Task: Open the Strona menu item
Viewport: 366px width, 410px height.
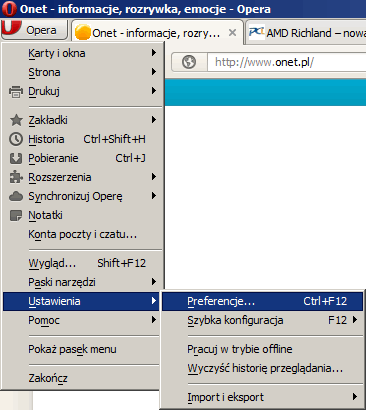Action: point(82,72)
